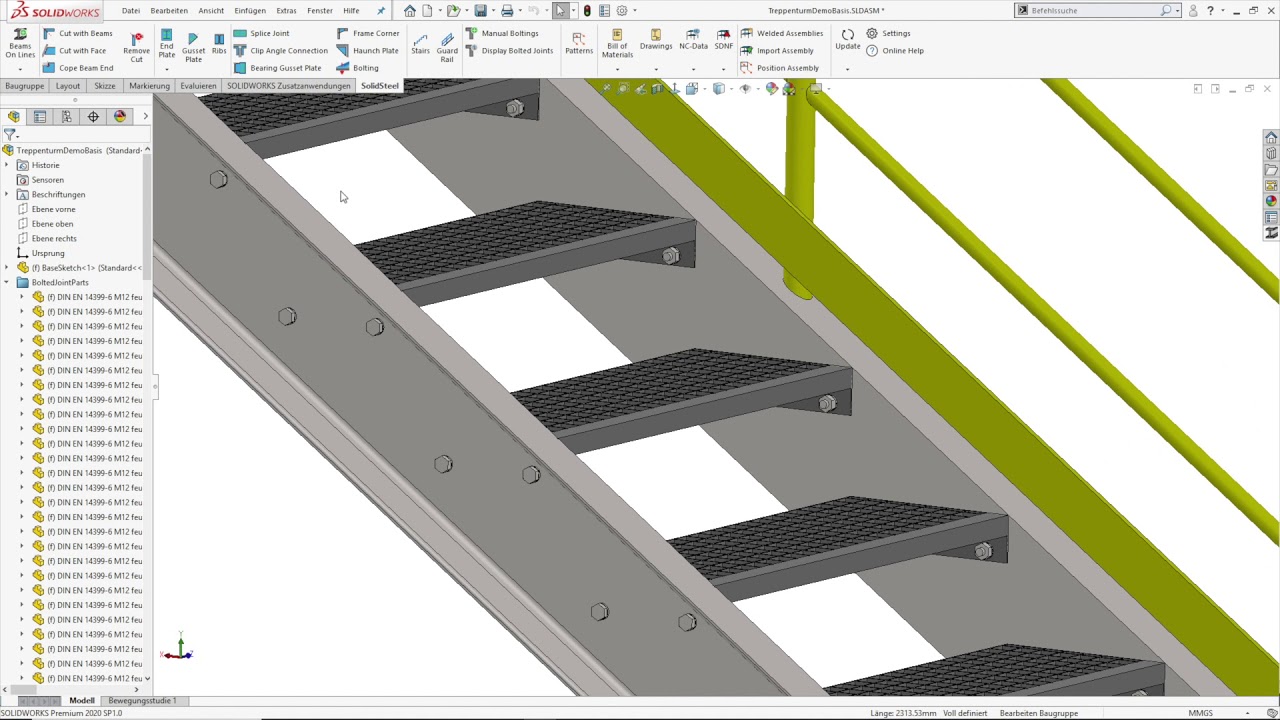Open the ConfigurationManager tab icon
The width and height of the screenshot is (1280, 720).
pos(66,117)
